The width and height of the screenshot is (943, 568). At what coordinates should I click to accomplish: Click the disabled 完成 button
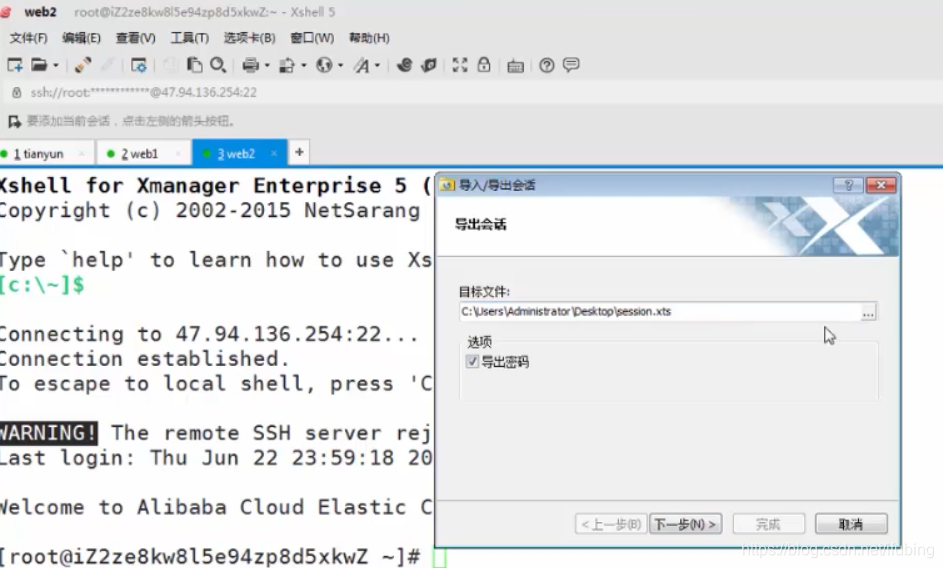pyautogui.click(x=769, y=524)
